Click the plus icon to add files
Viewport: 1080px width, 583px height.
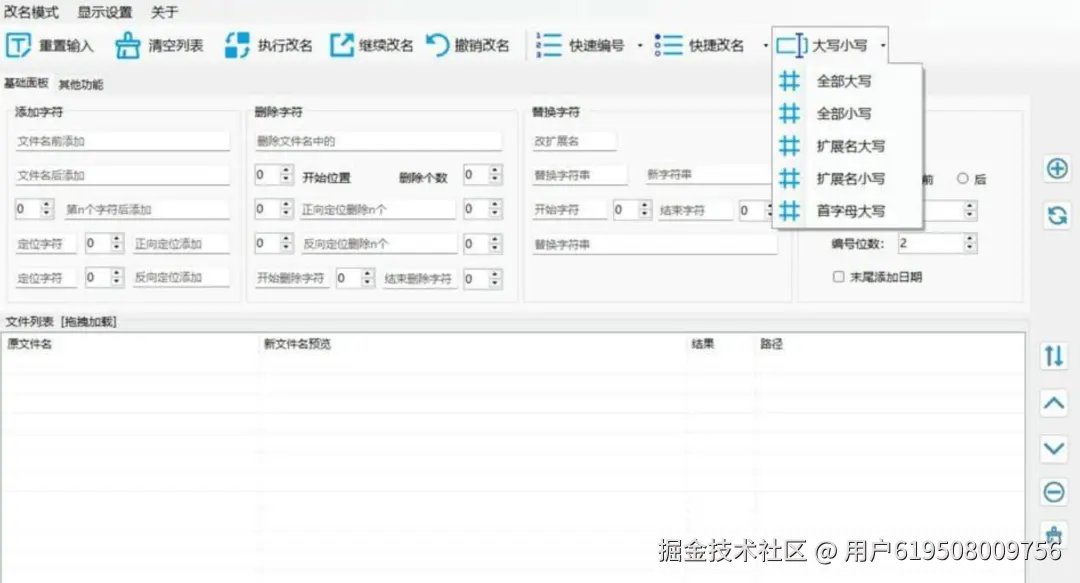(1056, 169)
